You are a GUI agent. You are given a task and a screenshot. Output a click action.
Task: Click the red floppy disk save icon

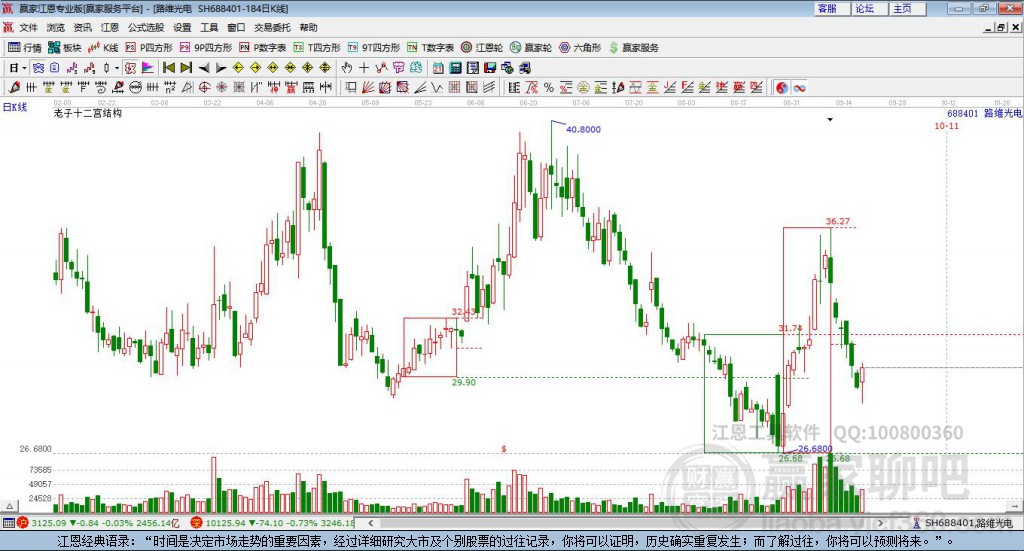(x=490, y=68)
